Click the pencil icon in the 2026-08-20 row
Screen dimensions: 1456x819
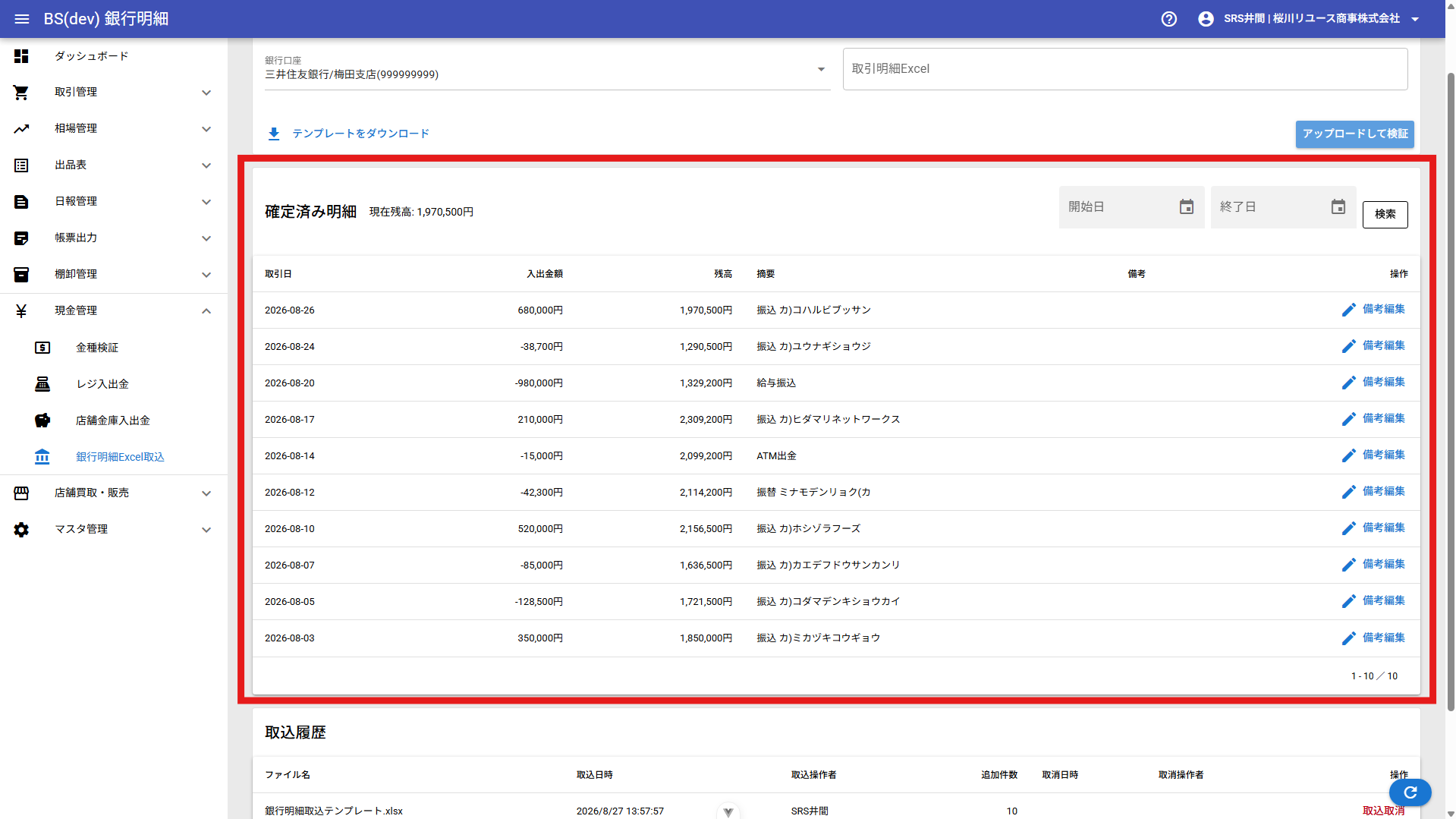click(1348, 383)
